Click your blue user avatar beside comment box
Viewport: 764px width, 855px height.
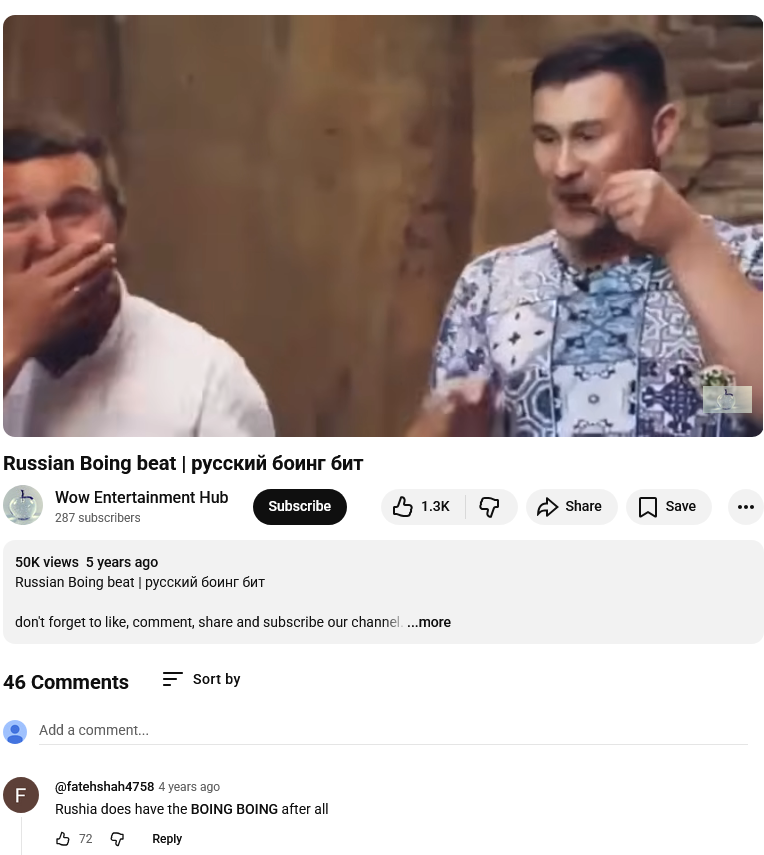tap(15, 732)
